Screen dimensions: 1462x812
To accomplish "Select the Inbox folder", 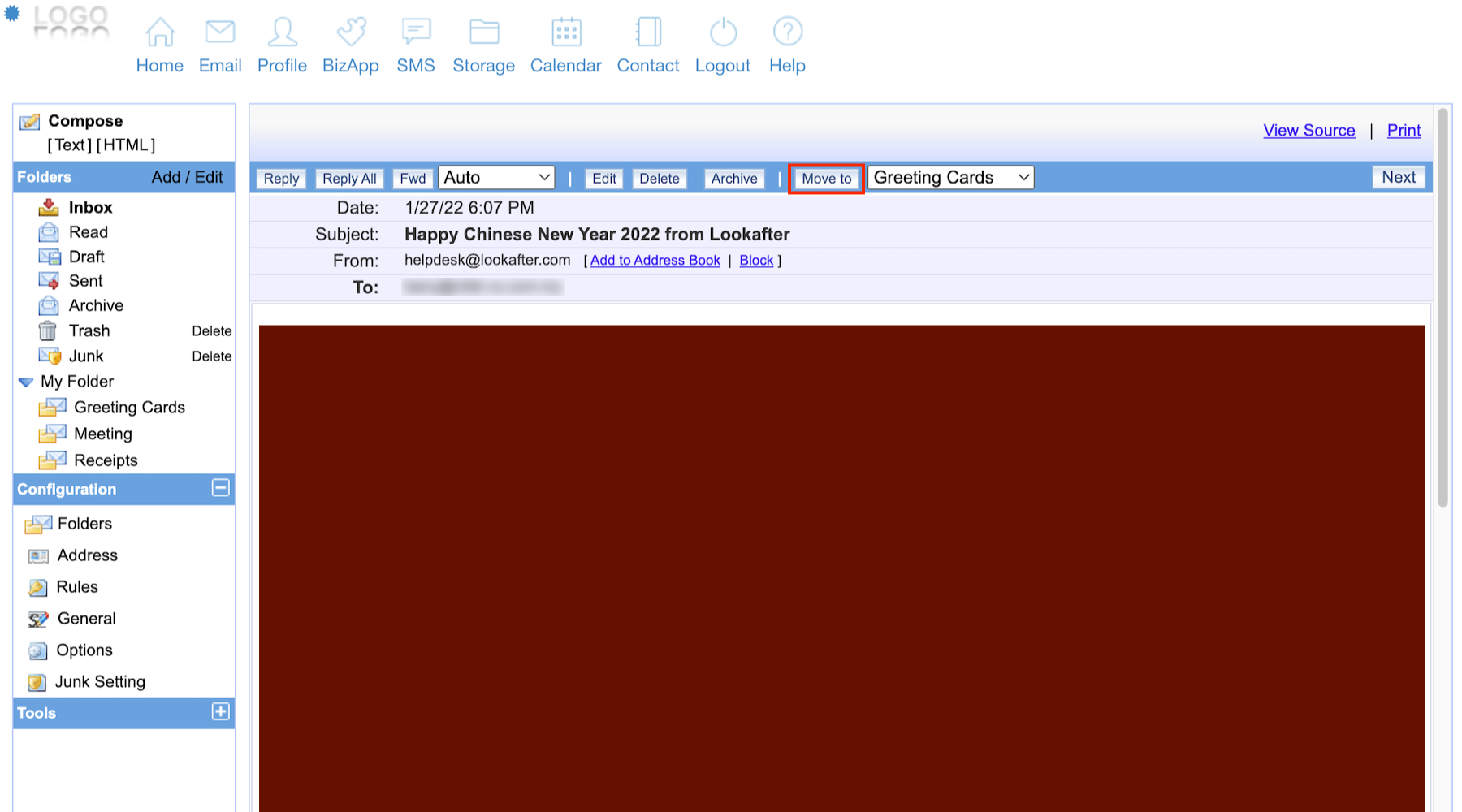I will (90, 208).
